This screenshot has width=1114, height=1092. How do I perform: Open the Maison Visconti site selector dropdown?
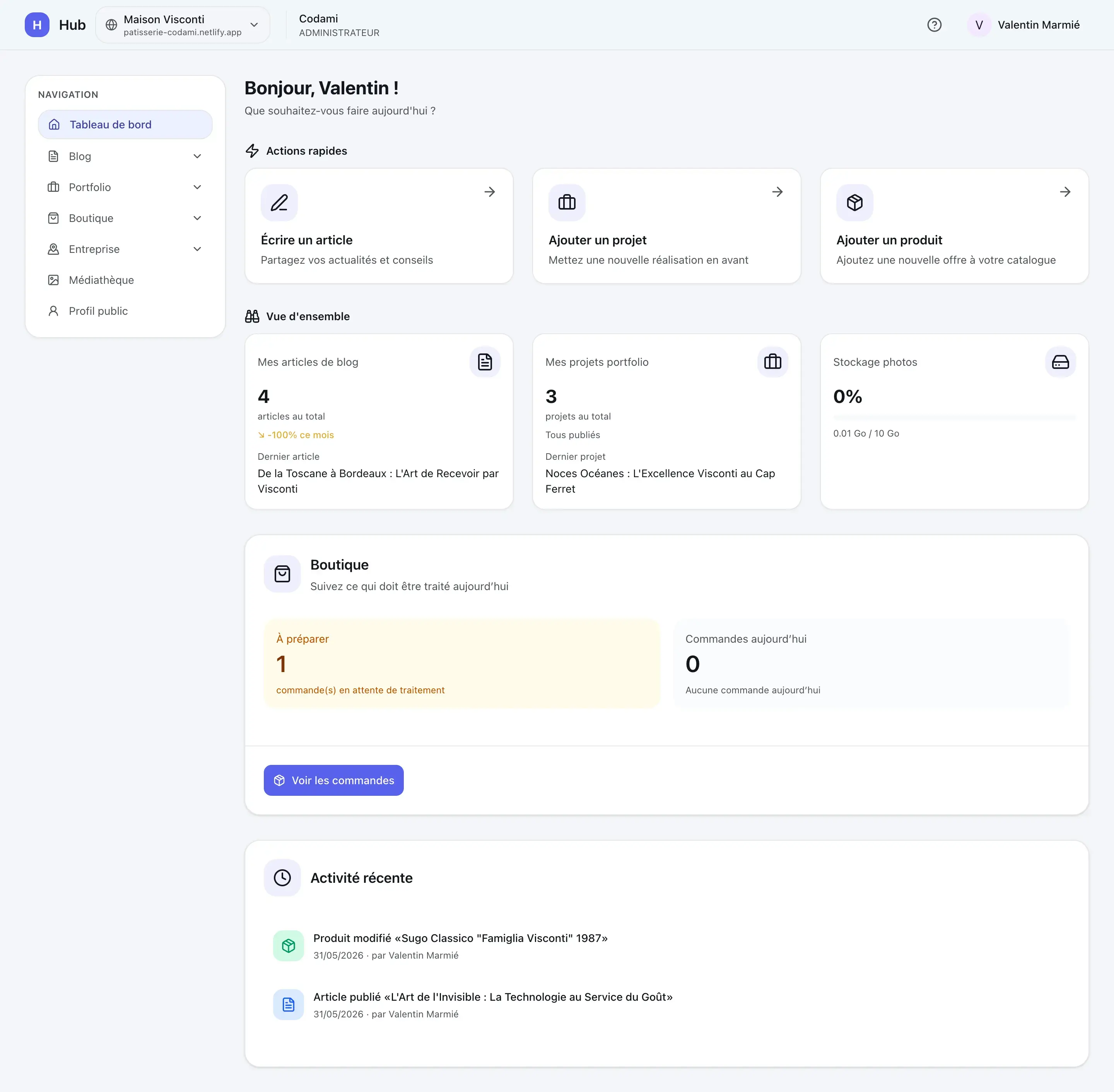[x=183, y=25]
